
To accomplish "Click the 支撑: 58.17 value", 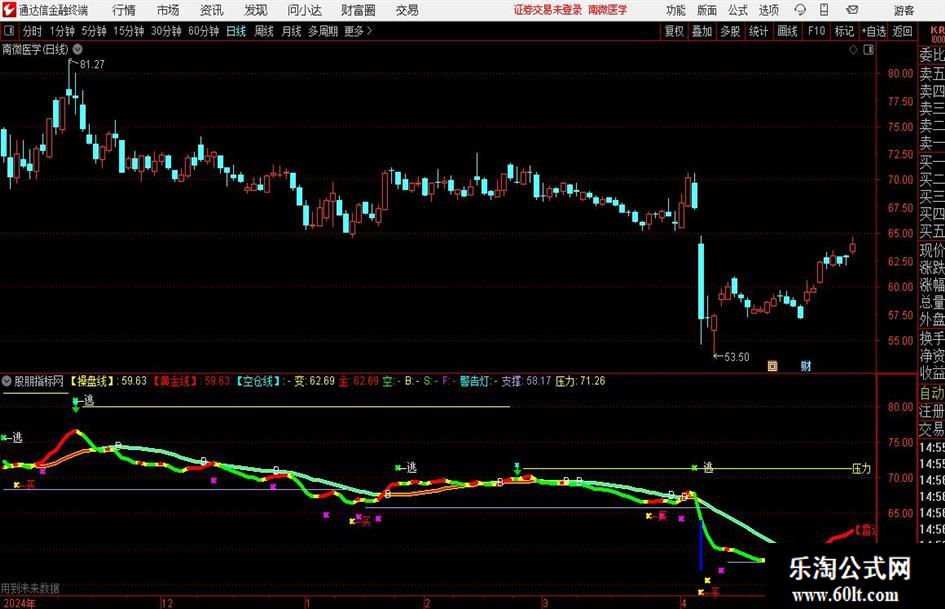I will point(526,381).
